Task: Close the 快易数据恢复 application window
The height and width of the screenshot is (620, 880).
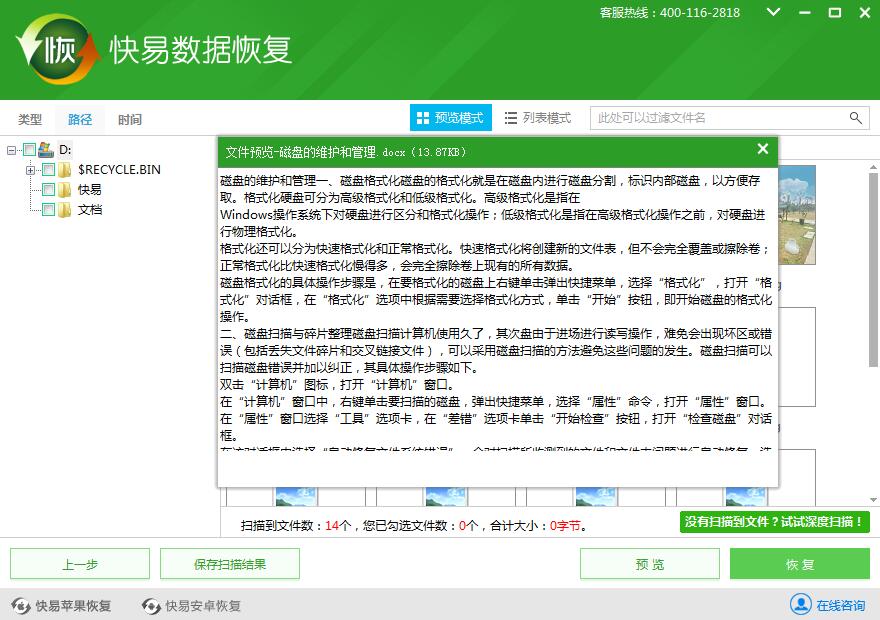Action: 865,12
